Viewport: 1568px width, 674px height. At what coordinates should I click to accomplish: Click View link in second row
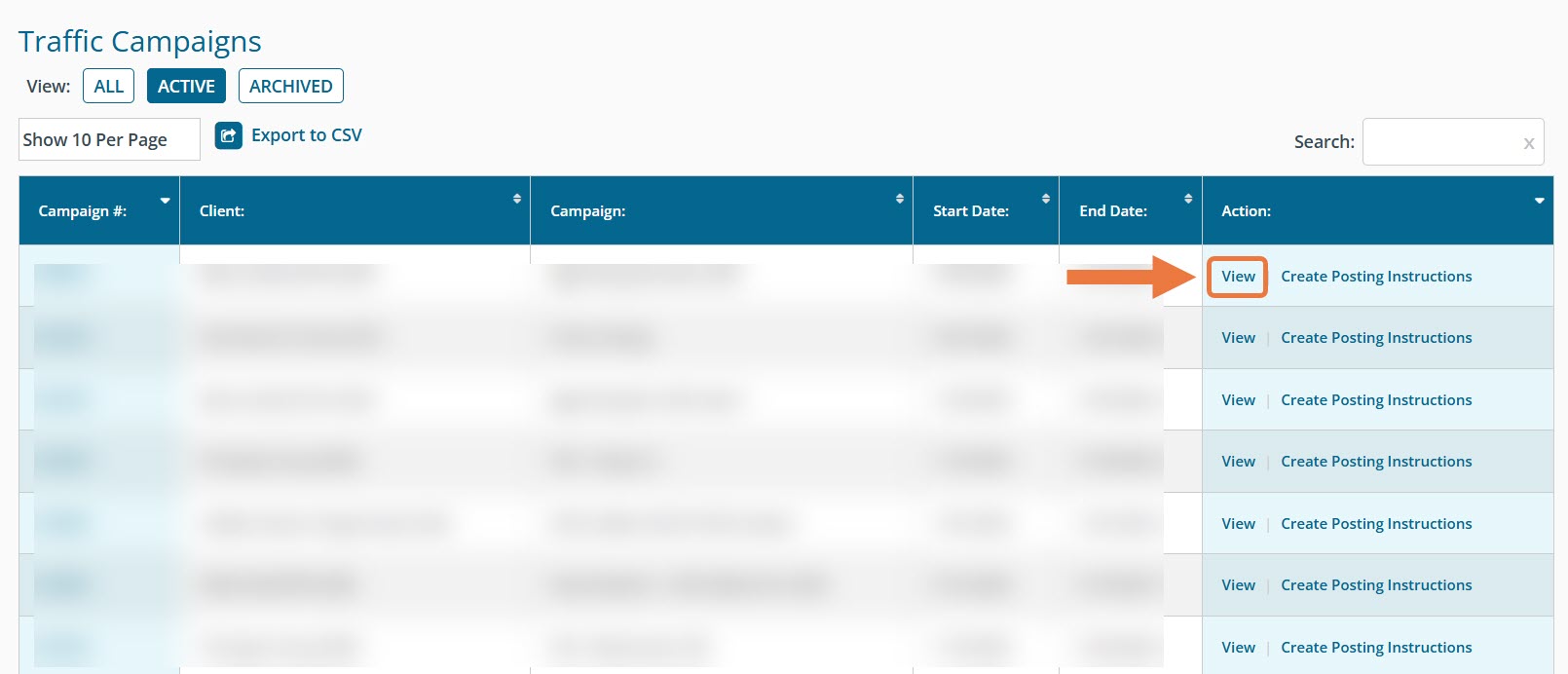[x=1238, y=338]
